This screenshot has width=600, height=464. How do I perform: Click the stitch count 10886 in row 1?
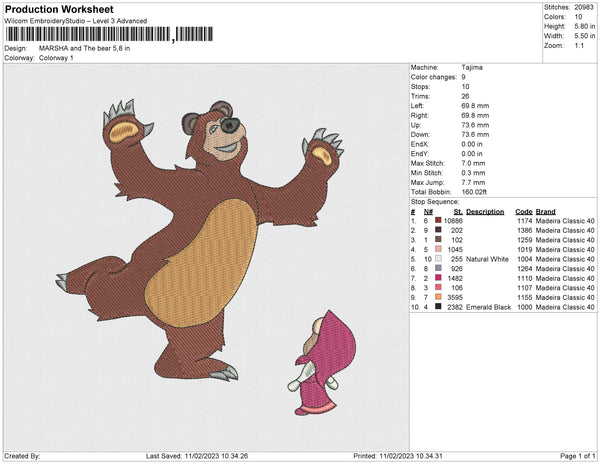click(453, 221)
